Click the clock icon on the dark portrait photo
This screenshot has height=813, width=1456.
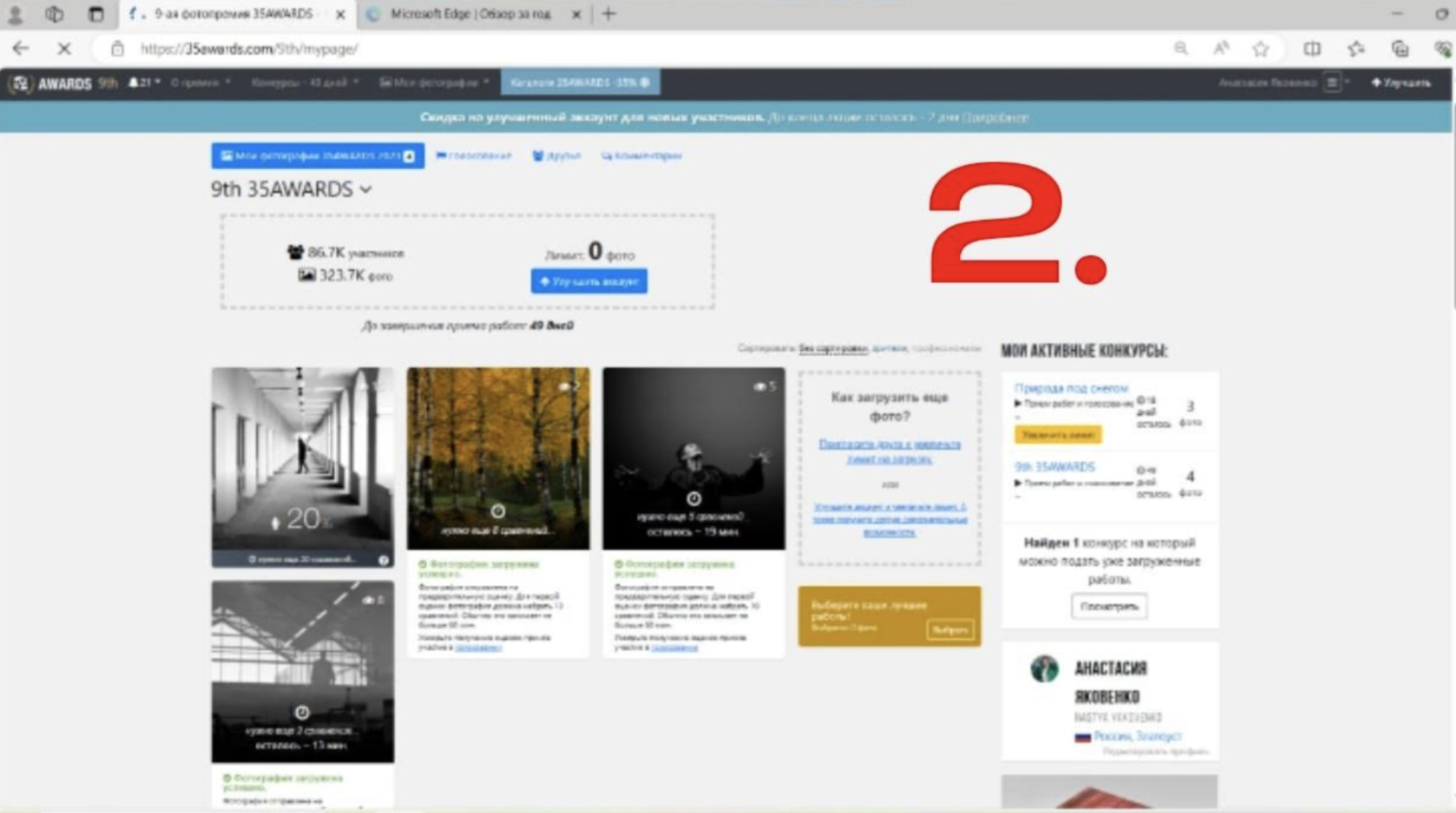coord(693,498)
